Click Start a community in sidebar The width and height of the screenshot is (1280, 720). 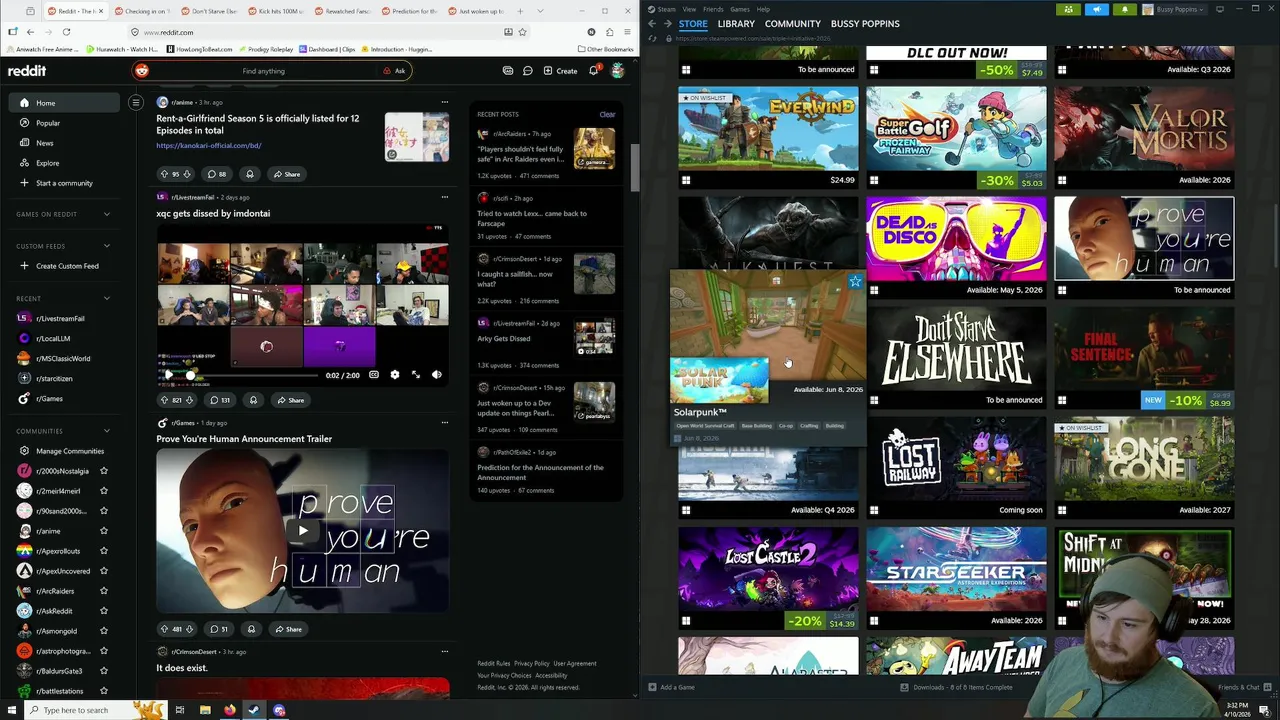(64, 183)
